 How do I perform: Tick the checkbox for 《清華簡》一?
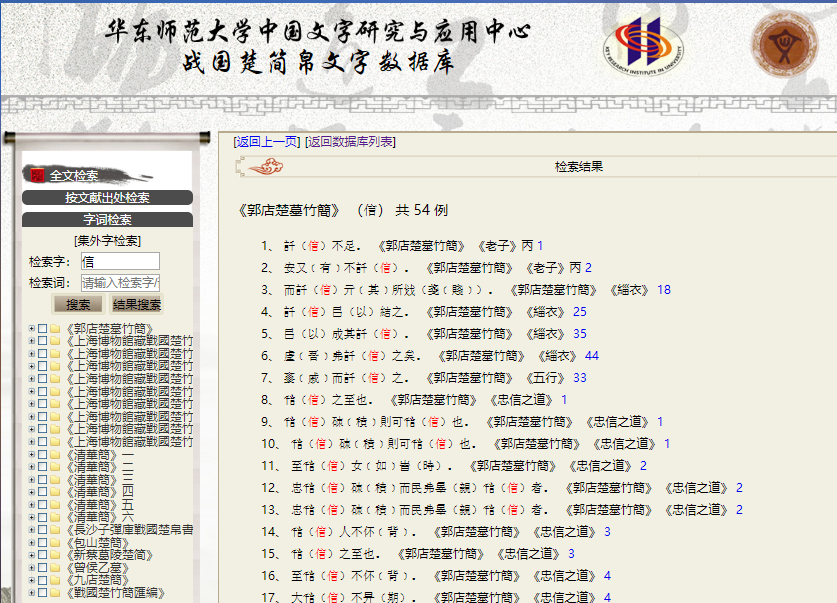point(43,455)
